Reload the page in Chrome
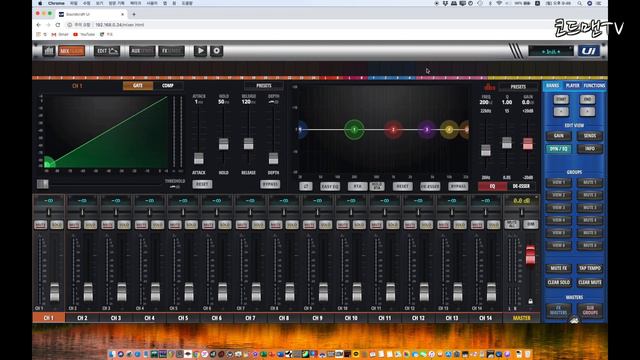640x360 pixels. click(58, 25)
